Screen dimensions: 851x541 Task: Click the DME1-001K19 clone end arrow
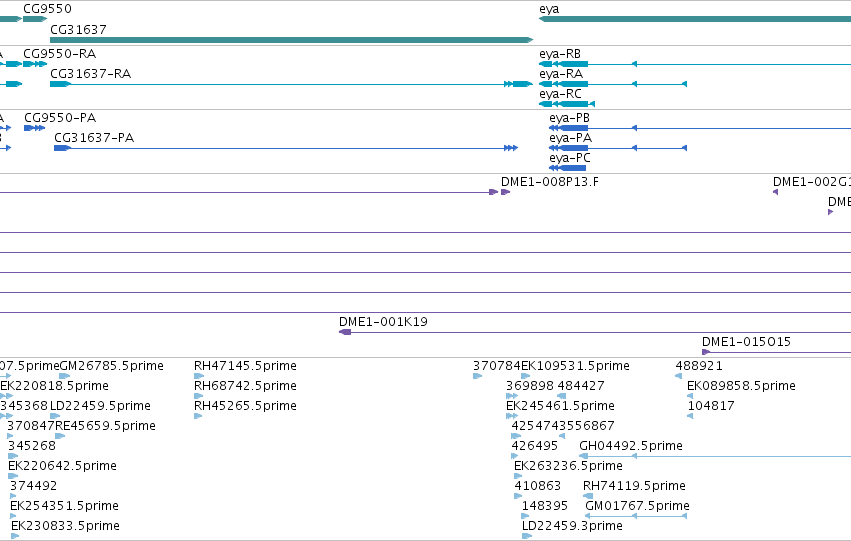(345, 332)
